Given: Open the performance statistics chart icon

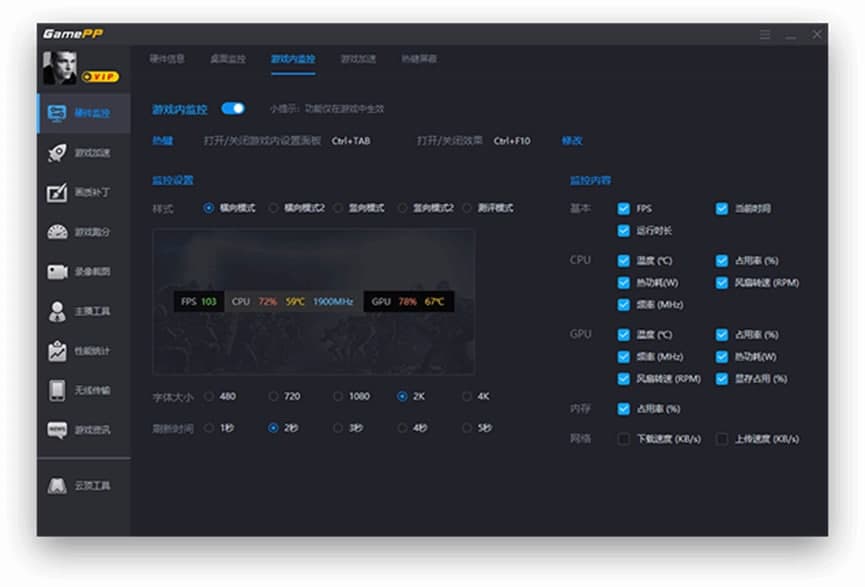Looking at the screenshot, I should (57, 351).
